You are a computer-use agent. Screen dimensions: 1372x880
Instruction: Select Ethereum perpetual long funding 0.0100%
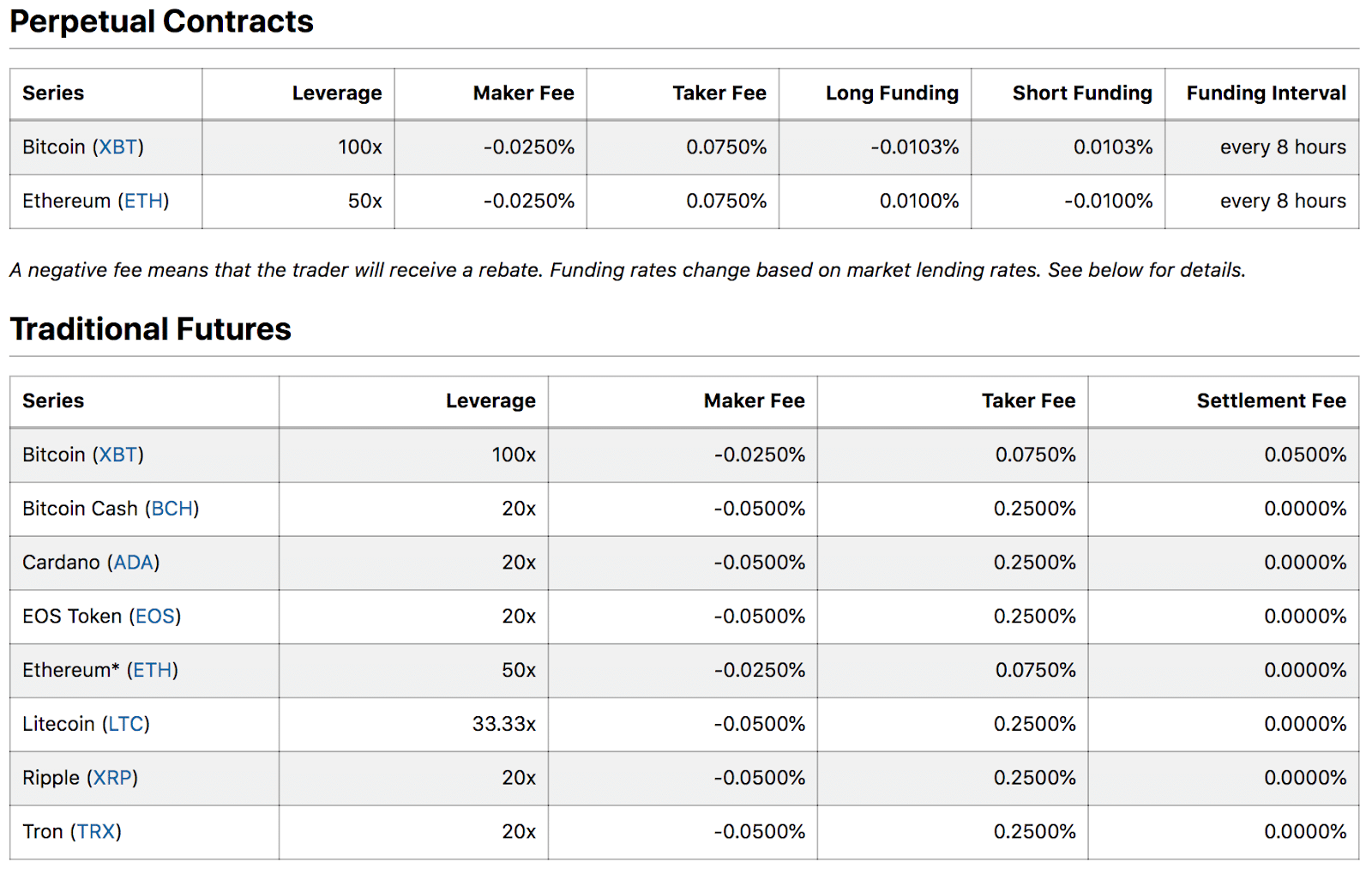(x=919, y=202)
